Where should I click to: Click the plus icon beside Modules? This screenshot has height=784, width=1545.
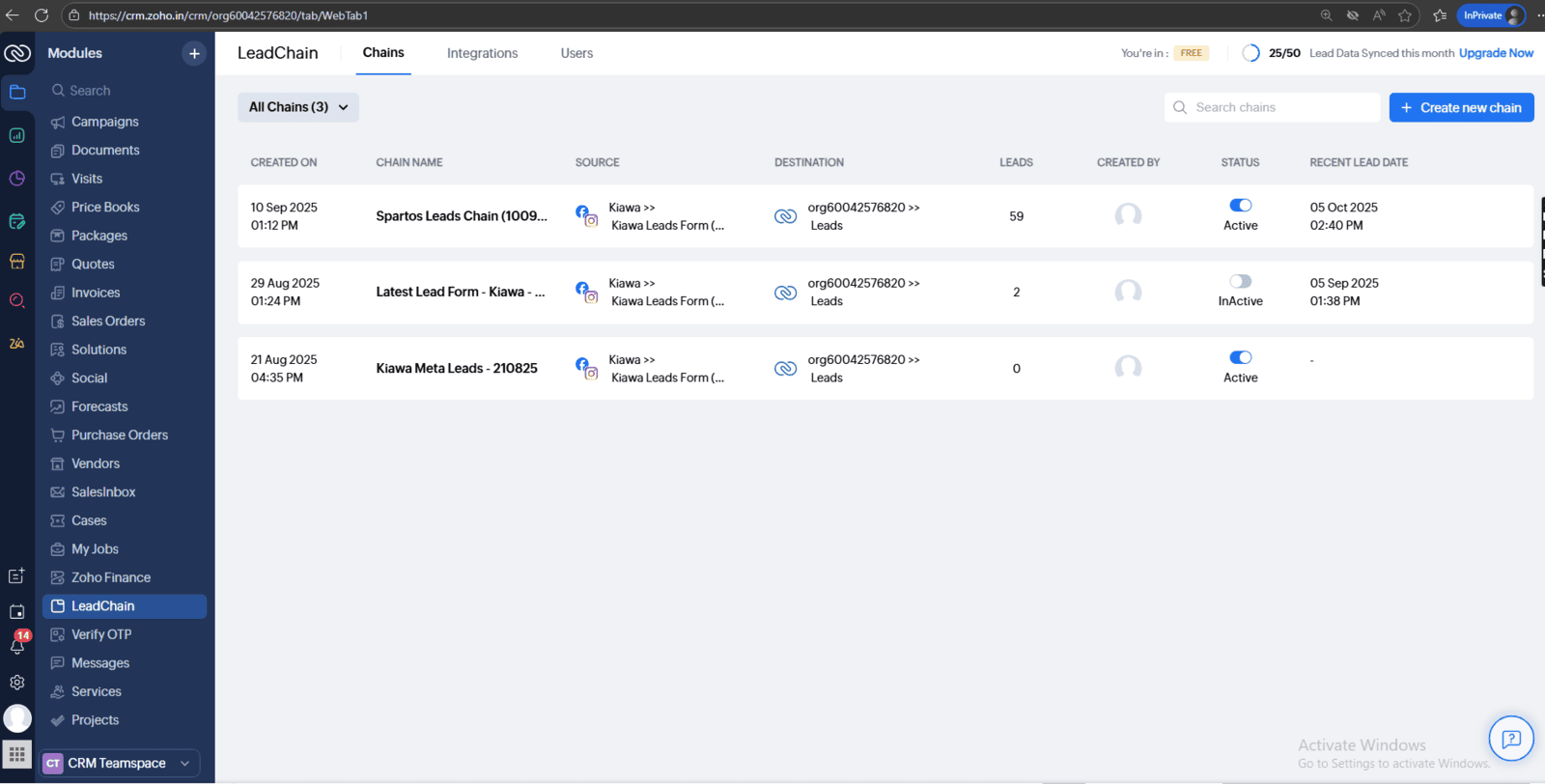pos(194,54)
